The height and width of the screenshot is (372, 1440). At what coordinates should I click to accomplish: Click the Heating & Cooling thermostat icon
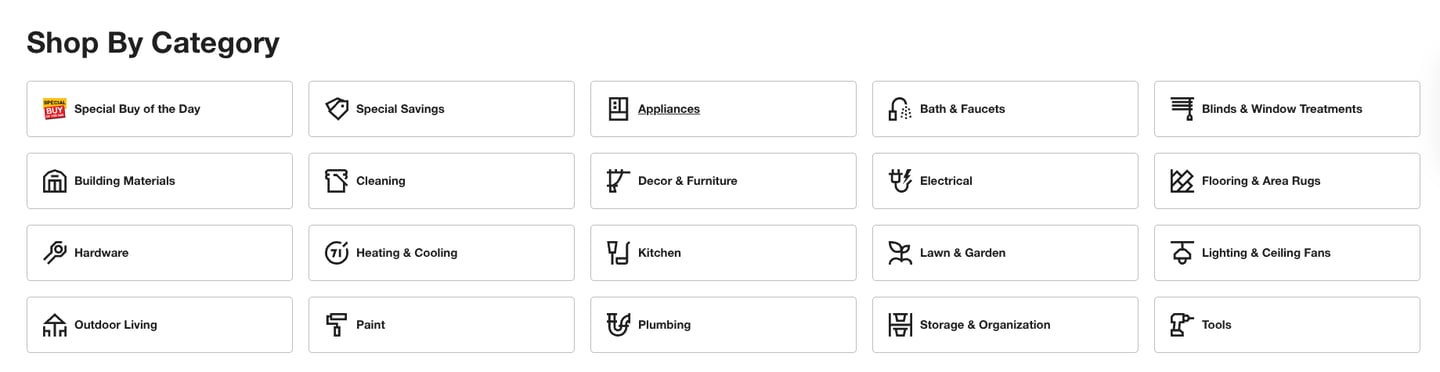[337, 253]
